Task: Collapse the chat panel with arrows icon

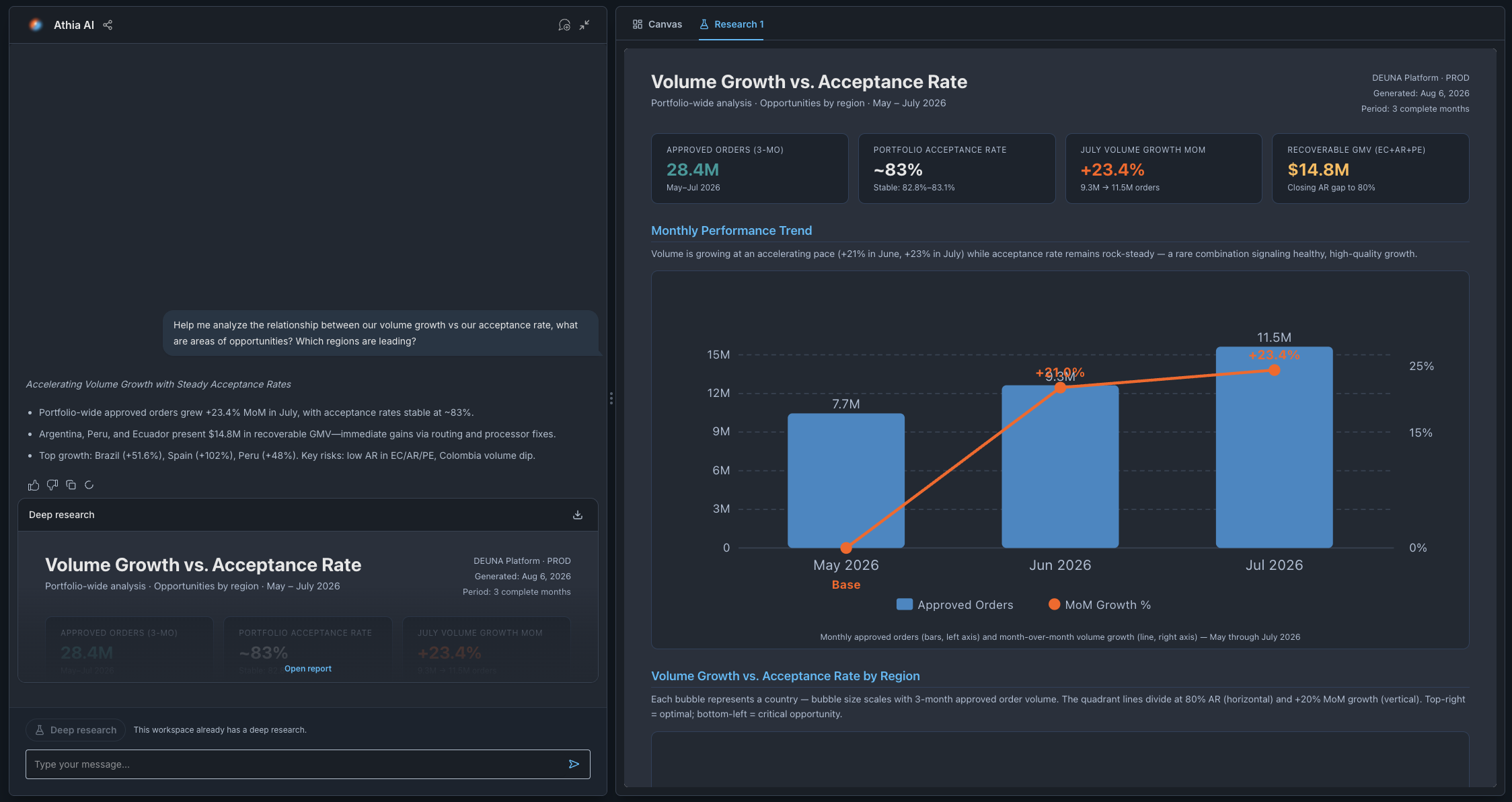Action: pyautogui.click(x=585, y=25)
